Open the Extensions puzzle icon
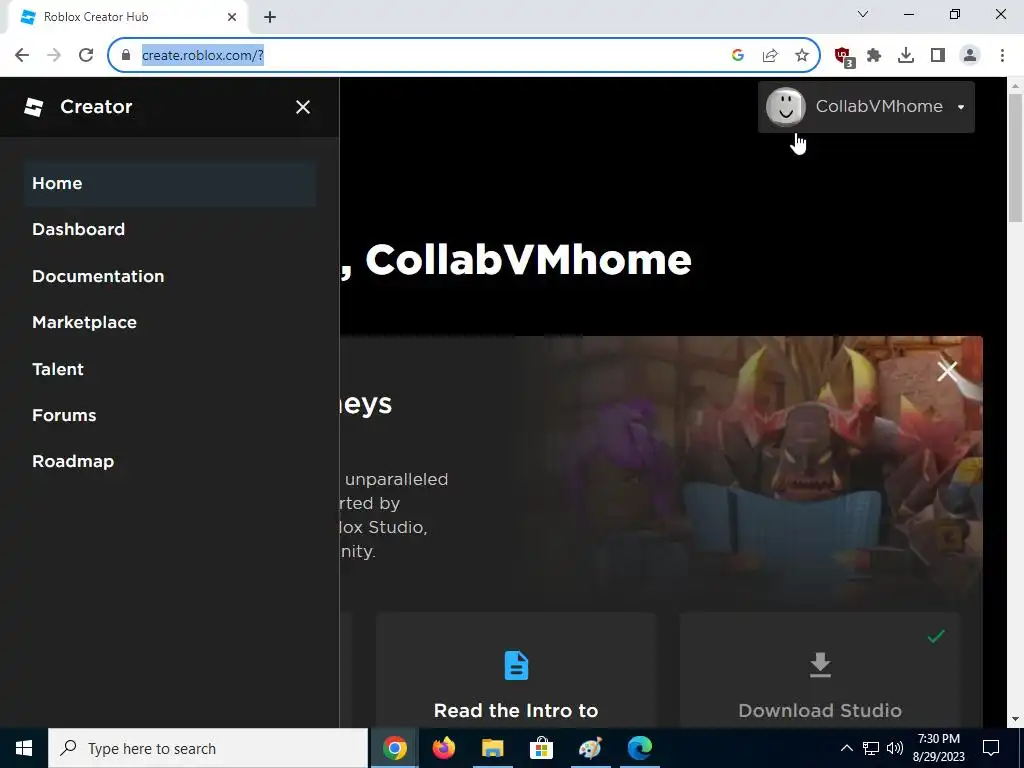The image size is (1024, 768). click(x=874, y=56)
